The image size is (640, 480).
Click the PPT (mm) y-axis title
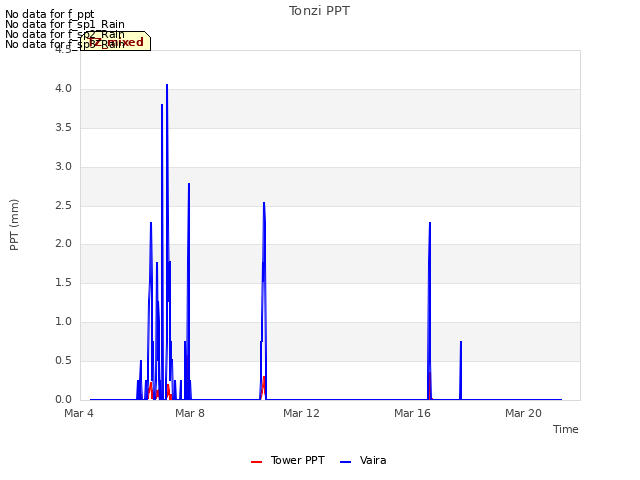click(x=14, y=224)
